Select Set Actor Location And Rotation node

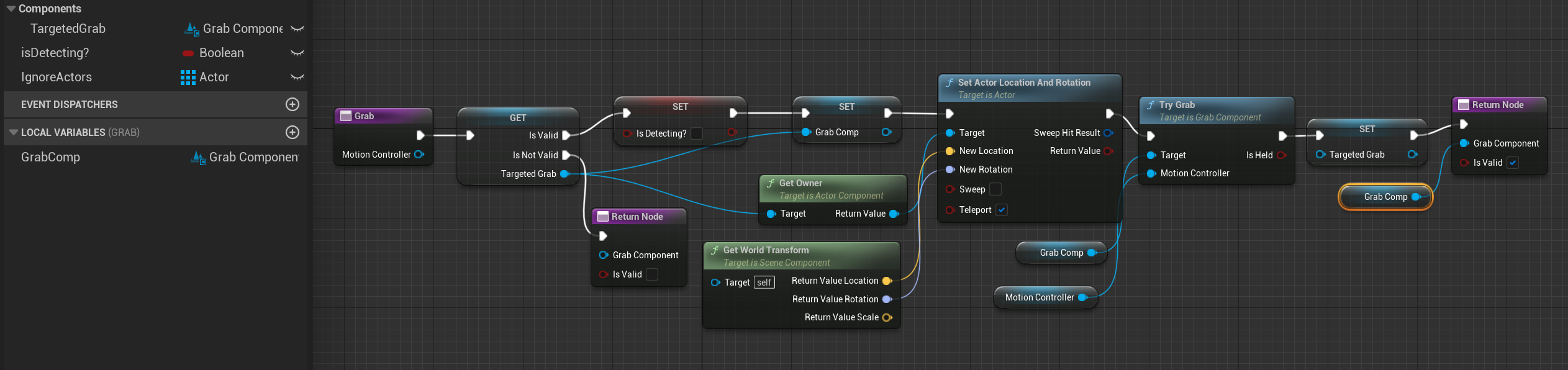point(1030,88)
